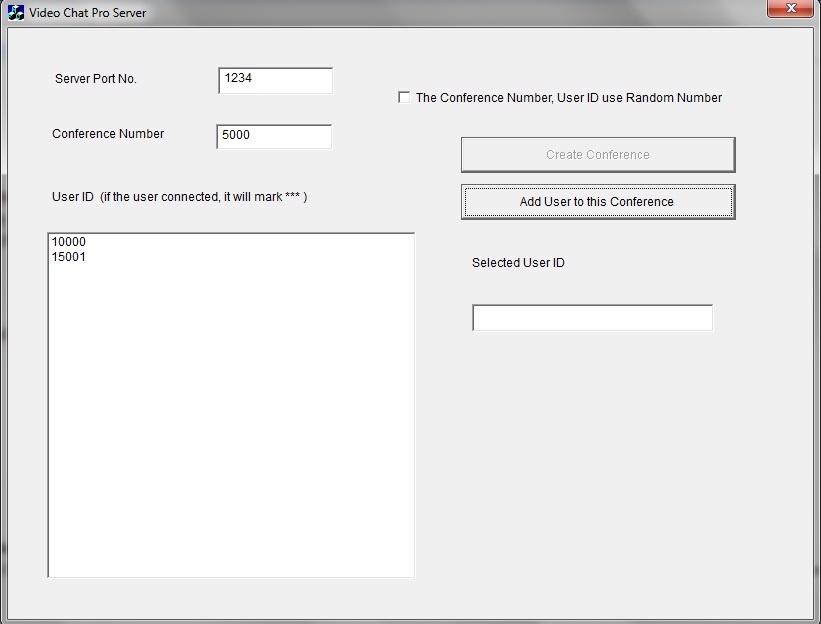Viewport: 821px width, 624px height.
Task: Select user ID 10000 in the list
Action: click(69, 242)
